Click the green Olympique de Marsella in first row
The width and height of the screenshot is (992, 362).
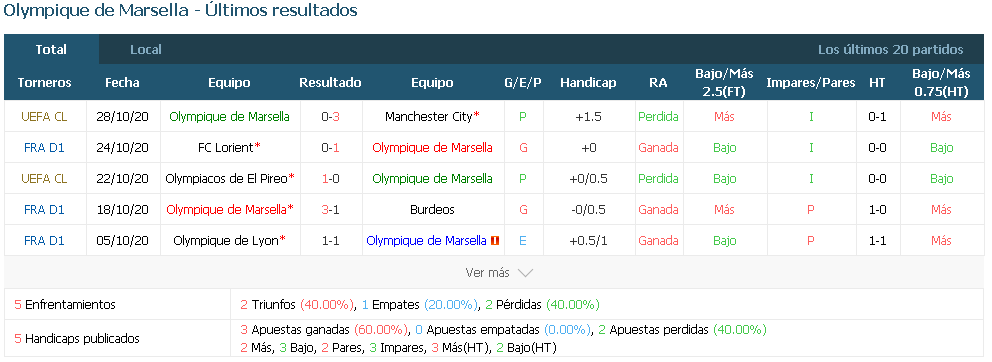(x=230, y=116)
